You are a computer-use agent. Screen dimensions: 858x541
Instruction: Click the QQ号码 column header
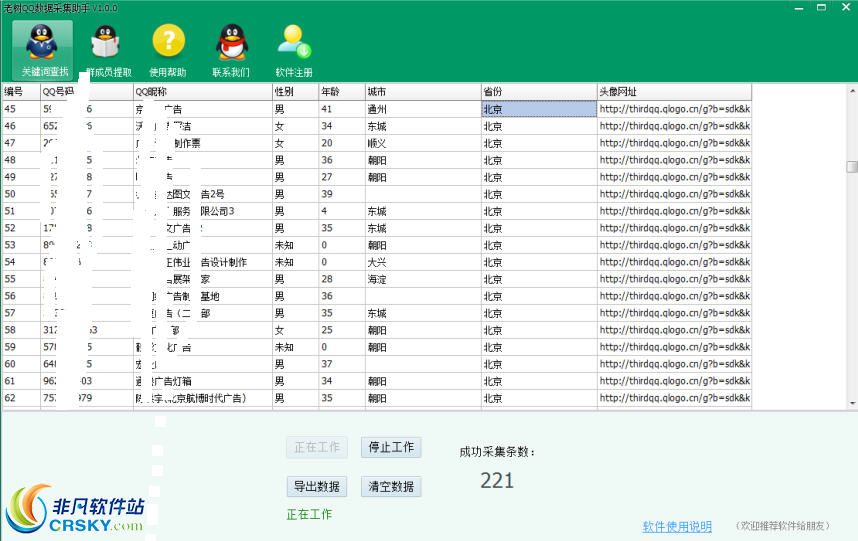click(x=86, y=91)
